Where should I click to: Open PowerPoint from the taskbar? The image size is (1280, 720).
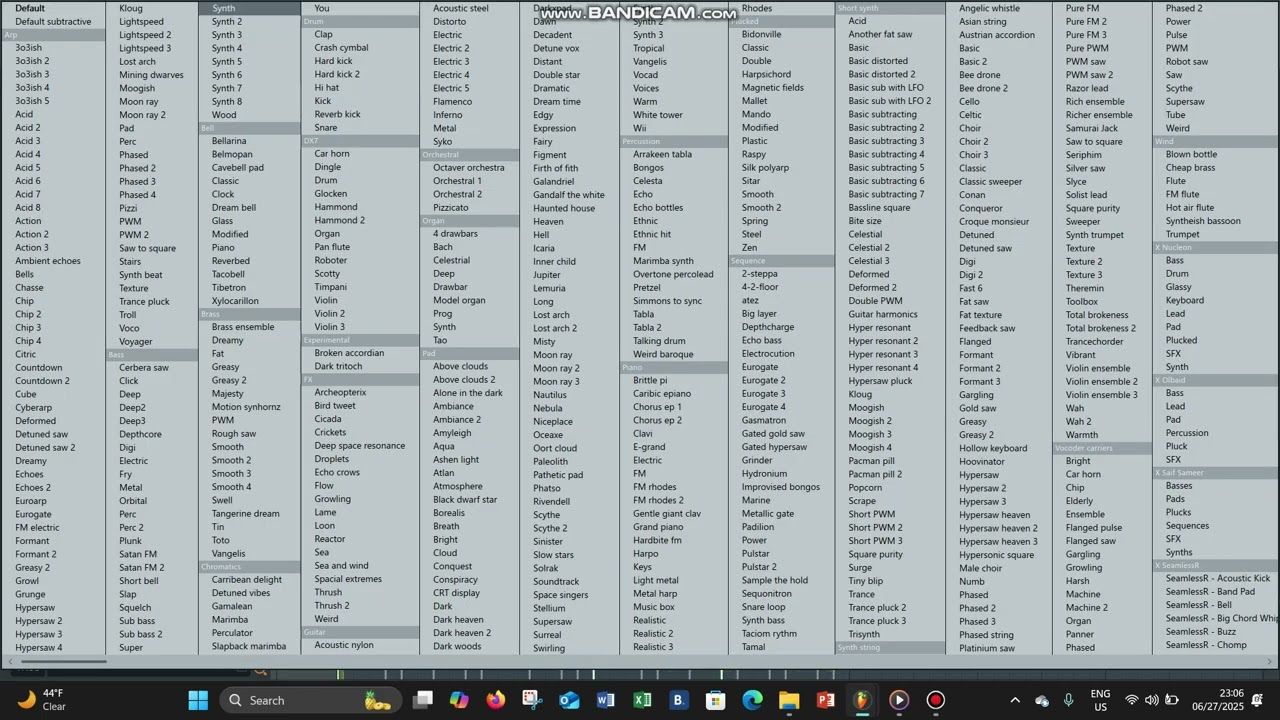(x=825, y=700)
